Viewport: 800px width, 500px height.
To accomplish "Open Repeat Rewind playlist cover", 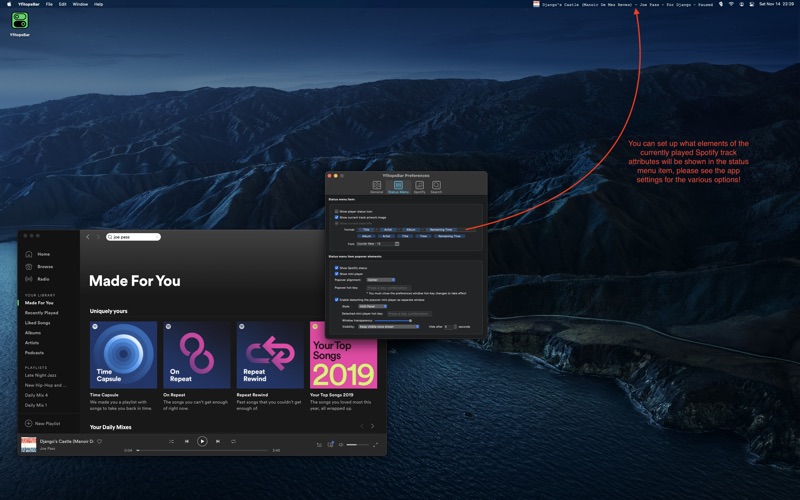I will click(270, 355).
